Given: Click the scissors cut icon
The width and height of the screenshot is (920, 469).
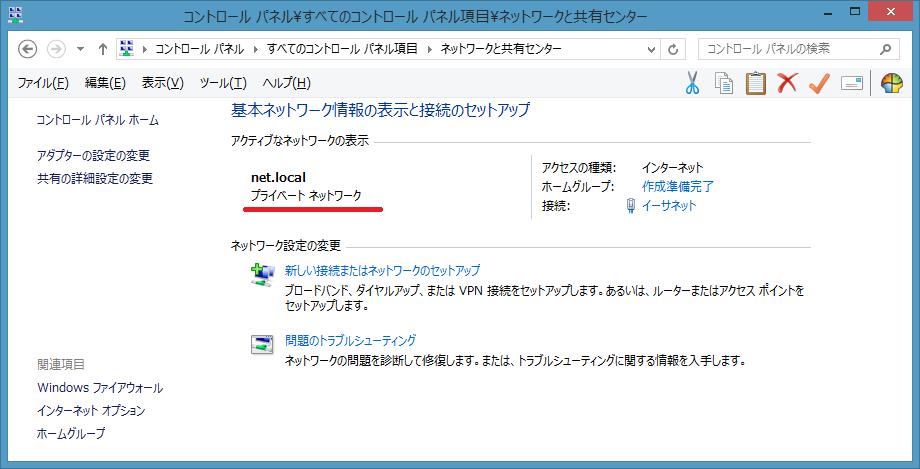Looking at the screenshot, I should pyautogui.click(x=692, y=83).
